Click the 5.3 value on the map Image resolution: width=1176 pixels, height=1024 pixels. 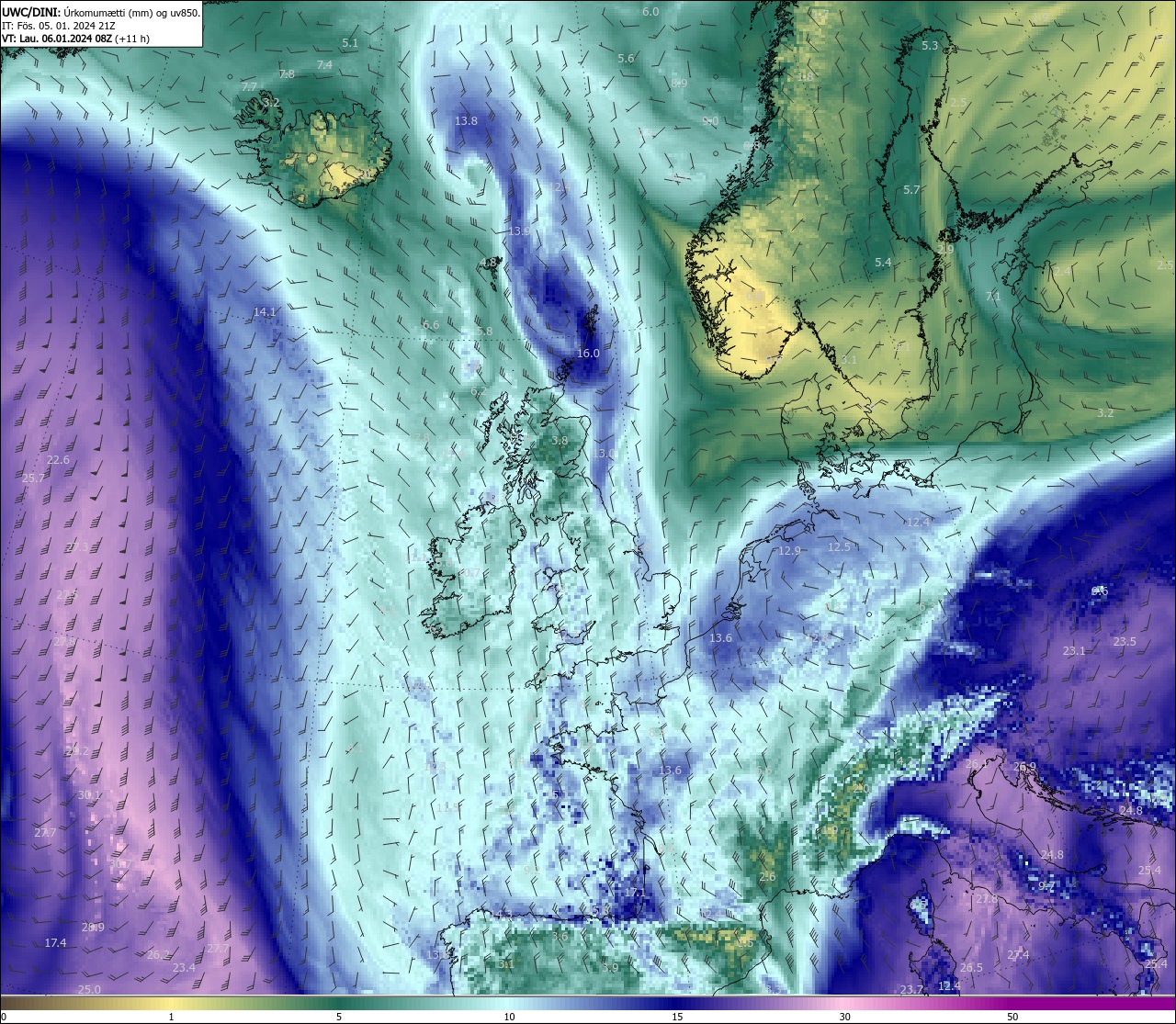(x=930, y=46)
